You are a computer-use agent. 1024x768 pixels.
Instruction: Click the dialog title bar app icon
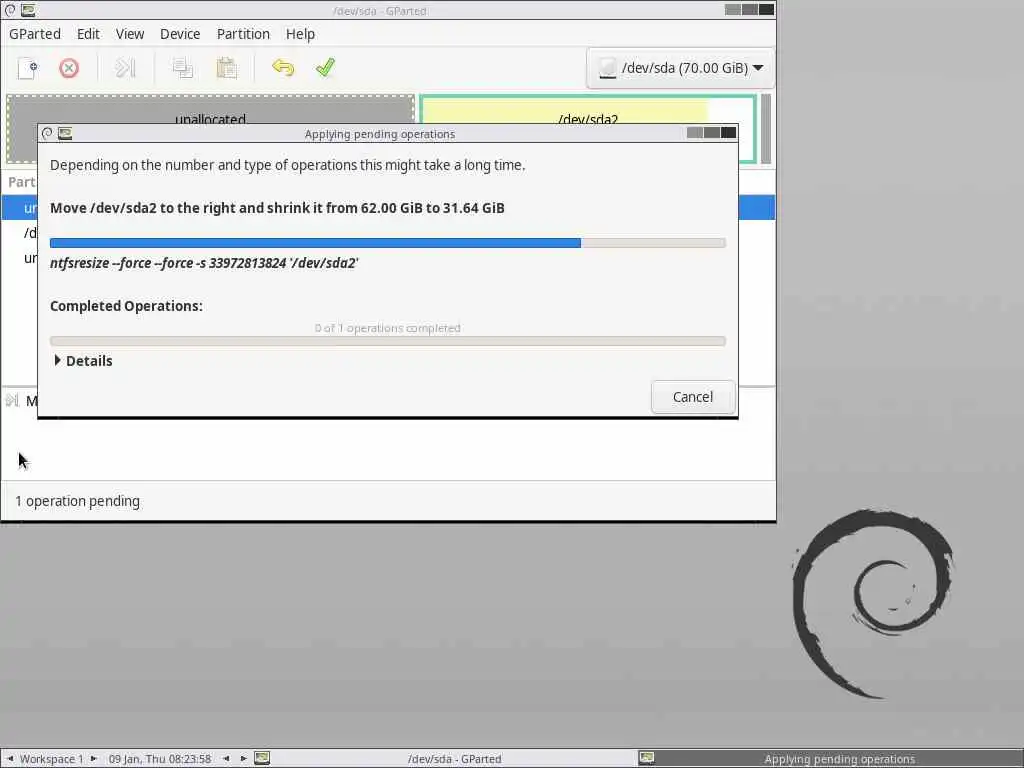pyautogui.click(x=65, y=133)
